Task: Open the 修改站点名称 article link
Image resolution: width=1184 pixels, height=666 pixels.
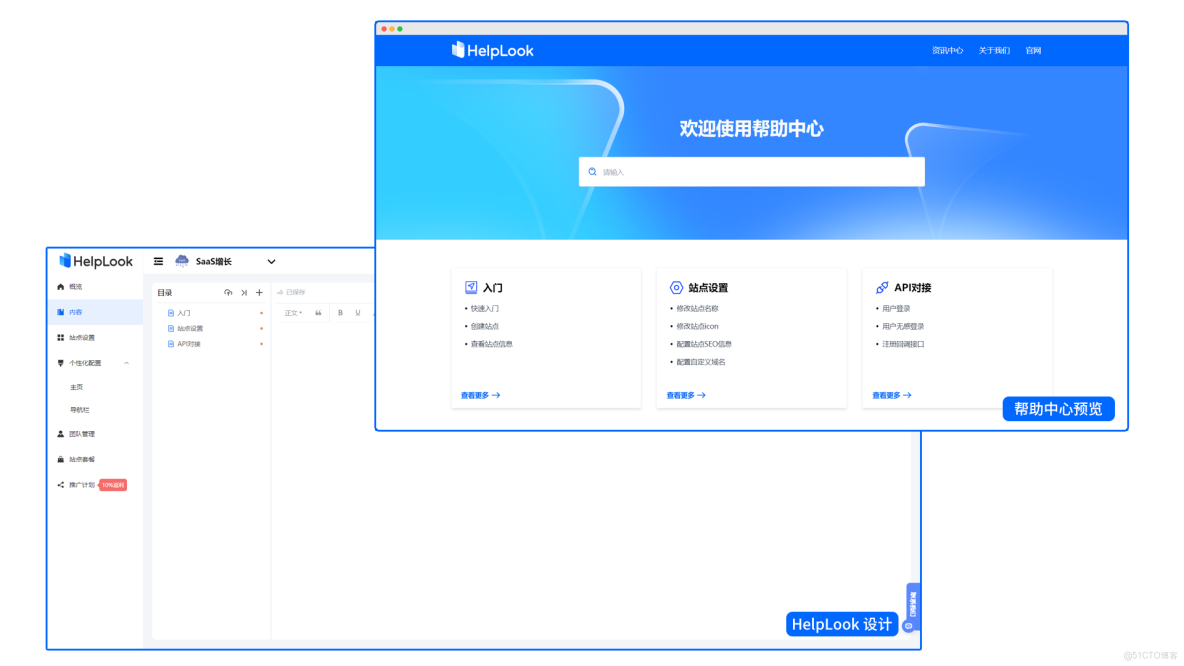Action: coord(697,309)
